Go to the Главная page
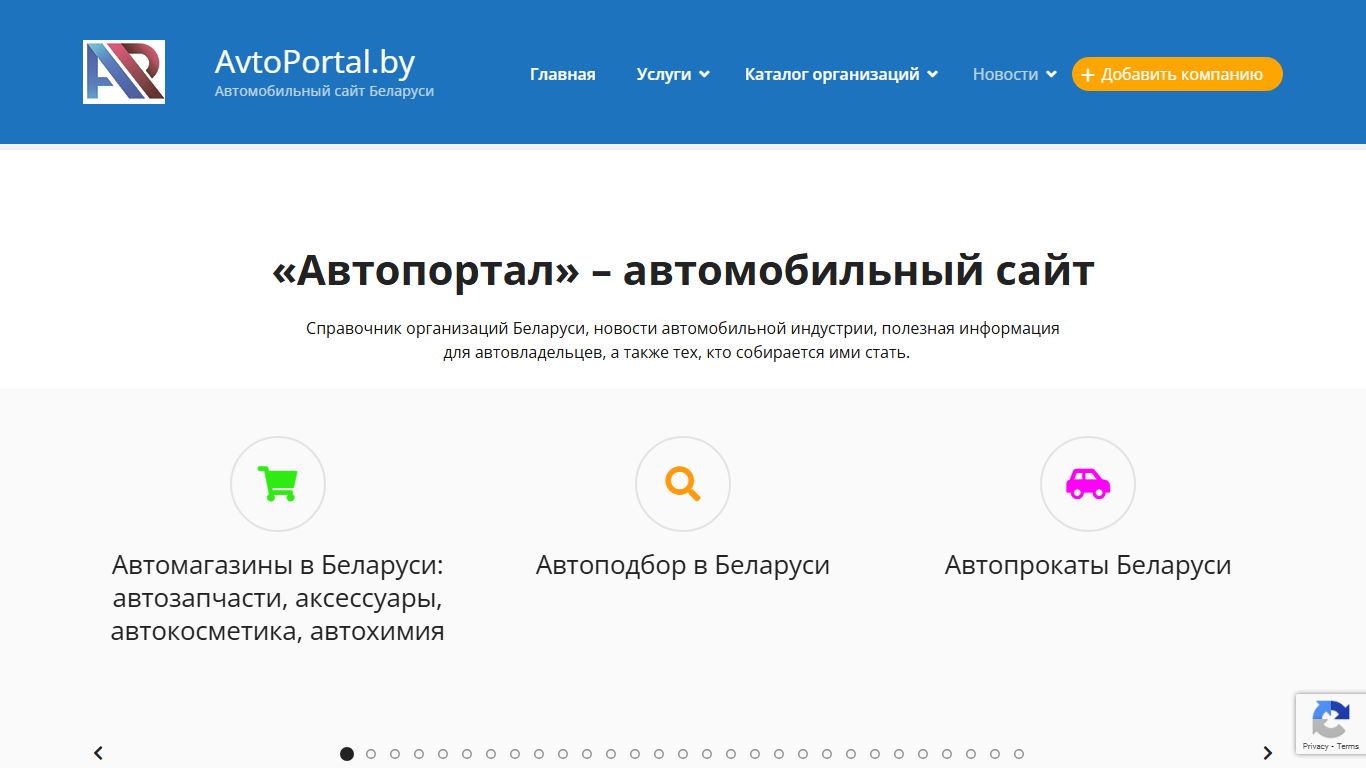The image size is (1366, 768). [563, 74]
